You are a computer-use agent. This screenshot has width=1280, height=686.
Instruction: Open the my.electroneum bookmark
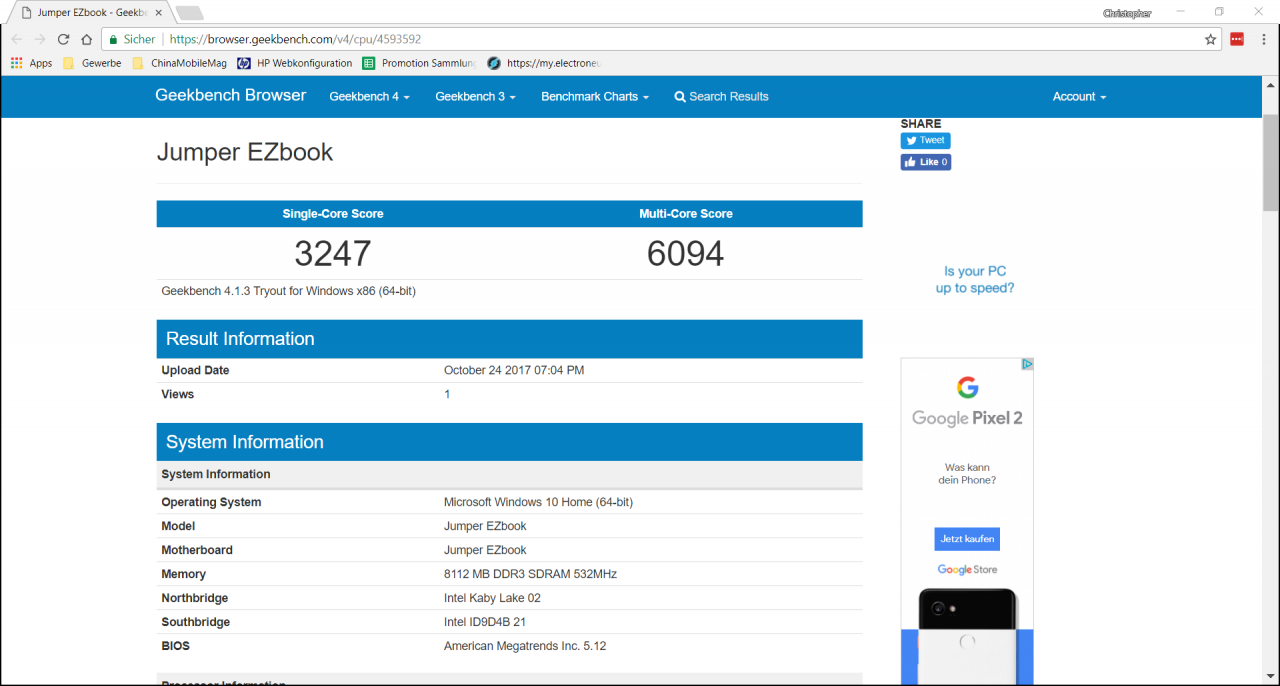544,63
